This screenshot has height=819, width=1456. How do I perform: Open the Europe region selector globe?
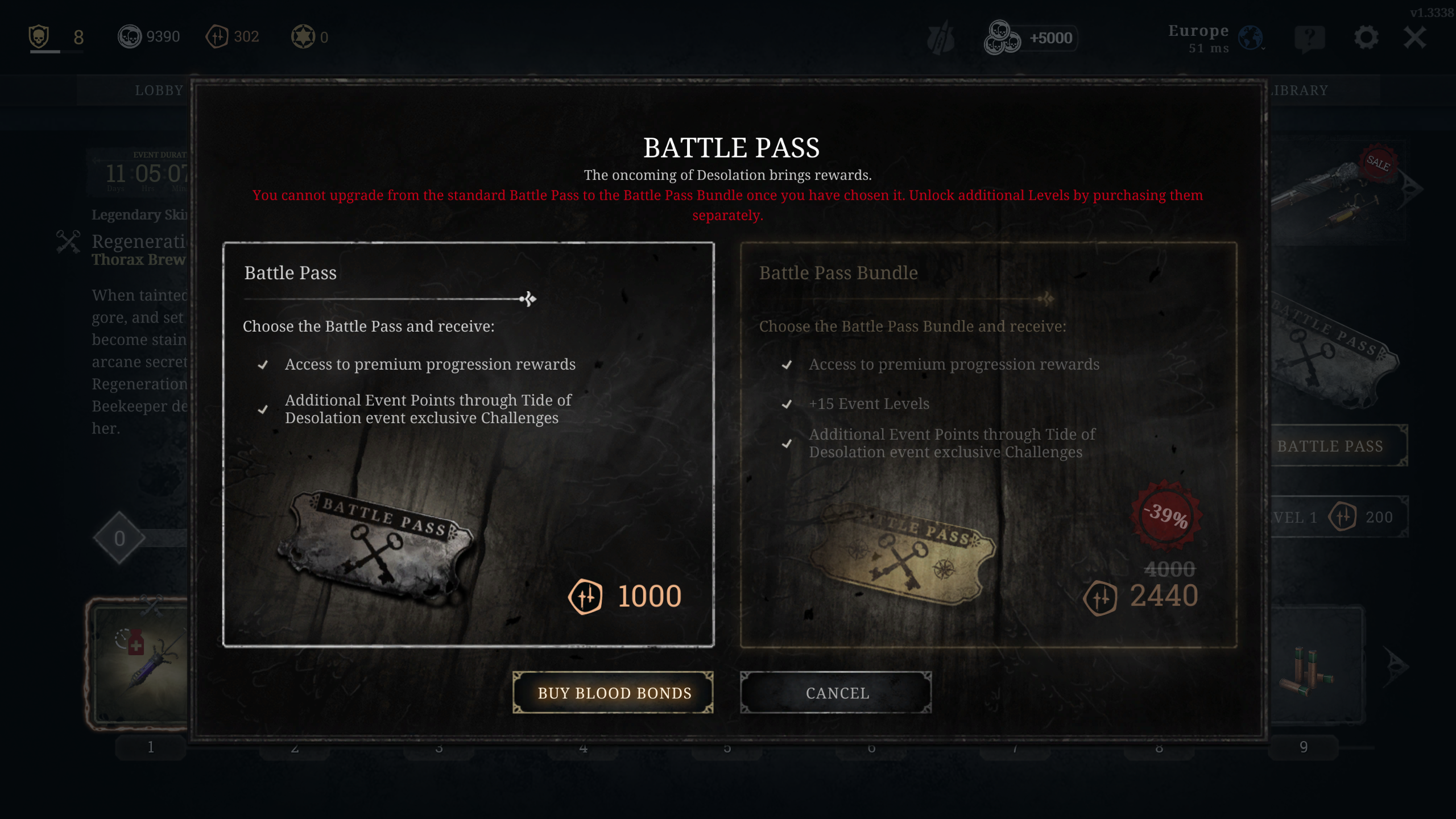(x=1250, y=38)
